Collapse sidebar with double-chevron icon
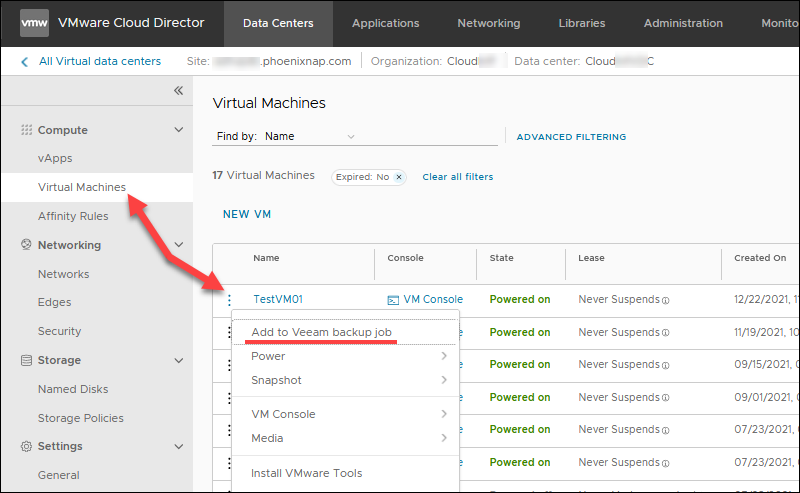 coord(178,91)
